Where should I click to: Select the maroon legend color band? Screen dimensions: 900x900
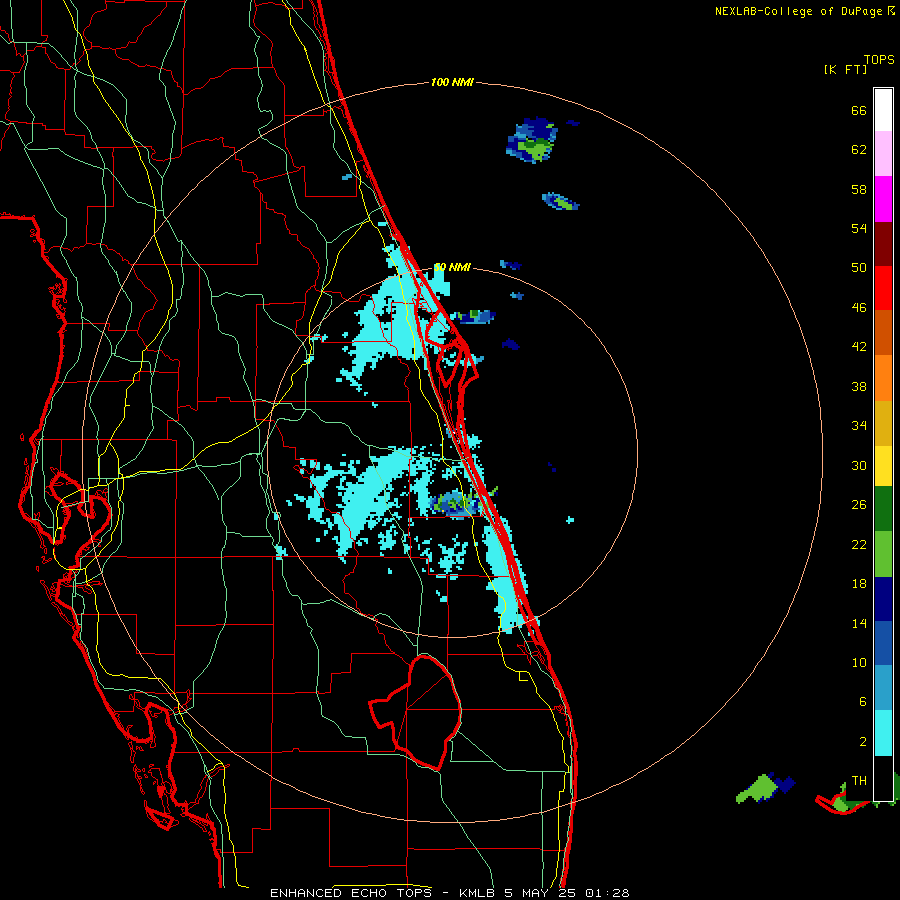883,244
